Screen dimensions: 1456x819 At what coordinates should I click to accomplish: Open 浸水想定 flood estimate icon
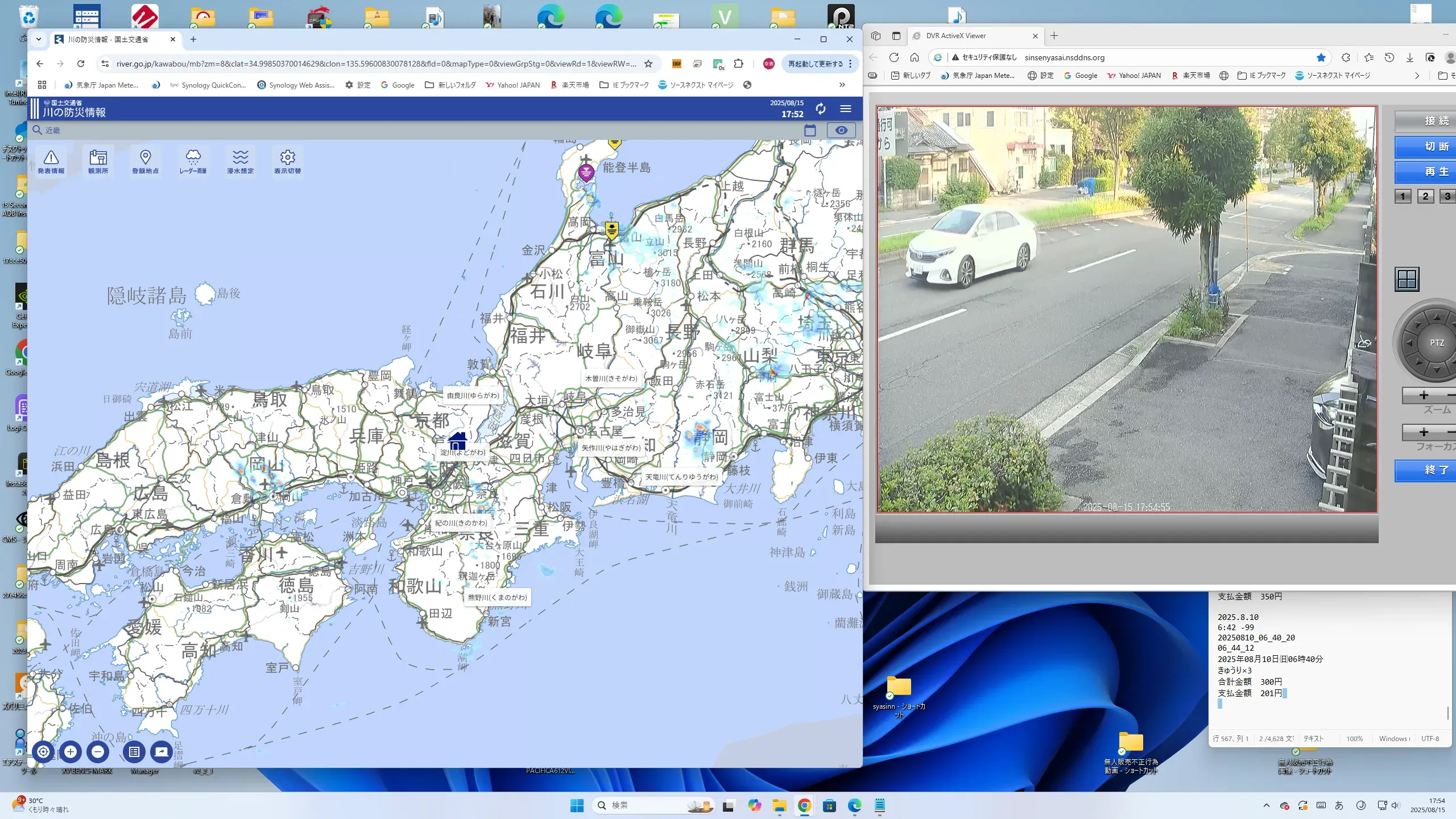click(x=240, y=161)
